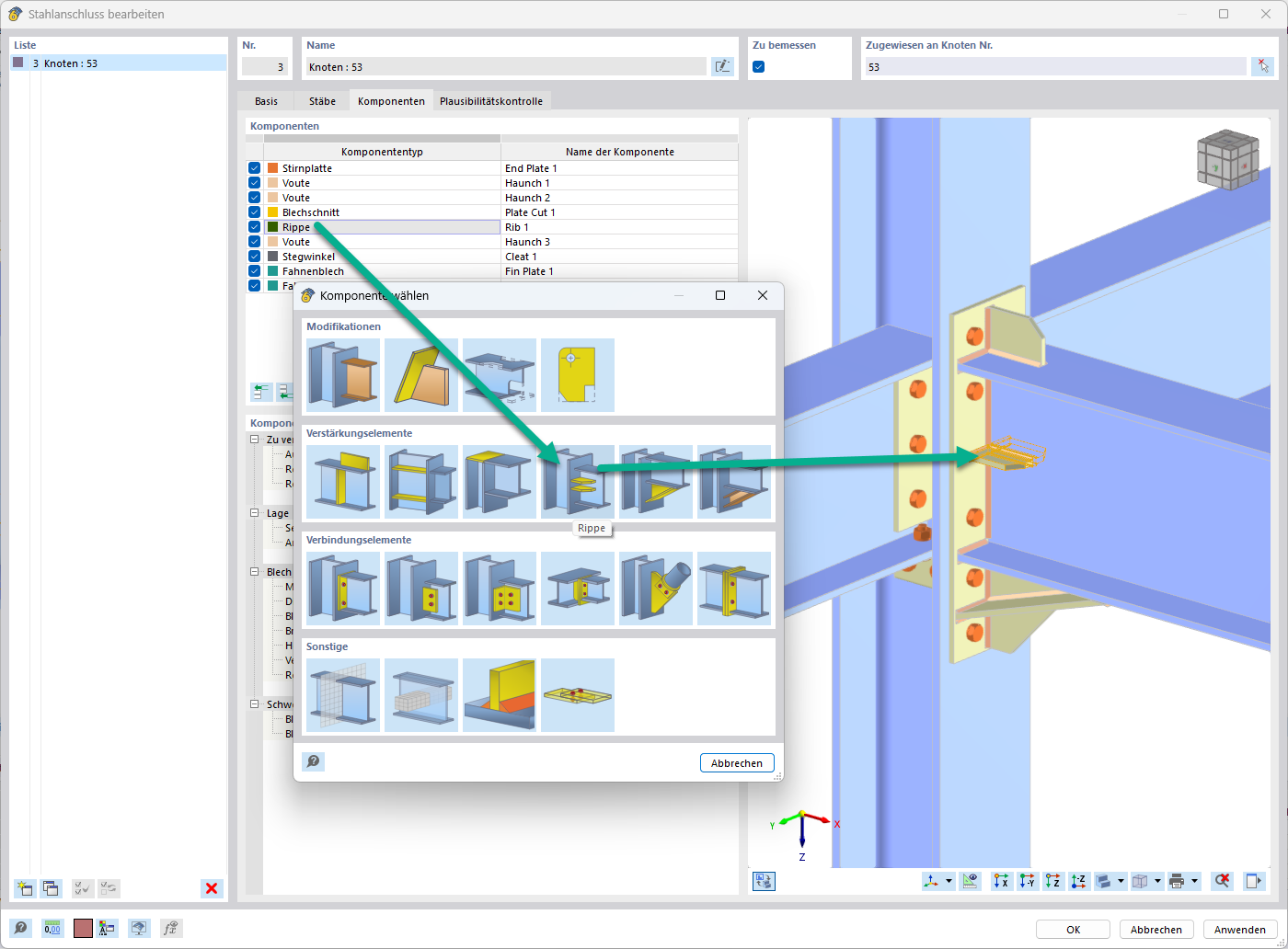The height and width of the screenshot is (949, 1288).
Task: Select the vertical yellow stiffener icon in Verstärkungselemente
Action: click(343, 482)
